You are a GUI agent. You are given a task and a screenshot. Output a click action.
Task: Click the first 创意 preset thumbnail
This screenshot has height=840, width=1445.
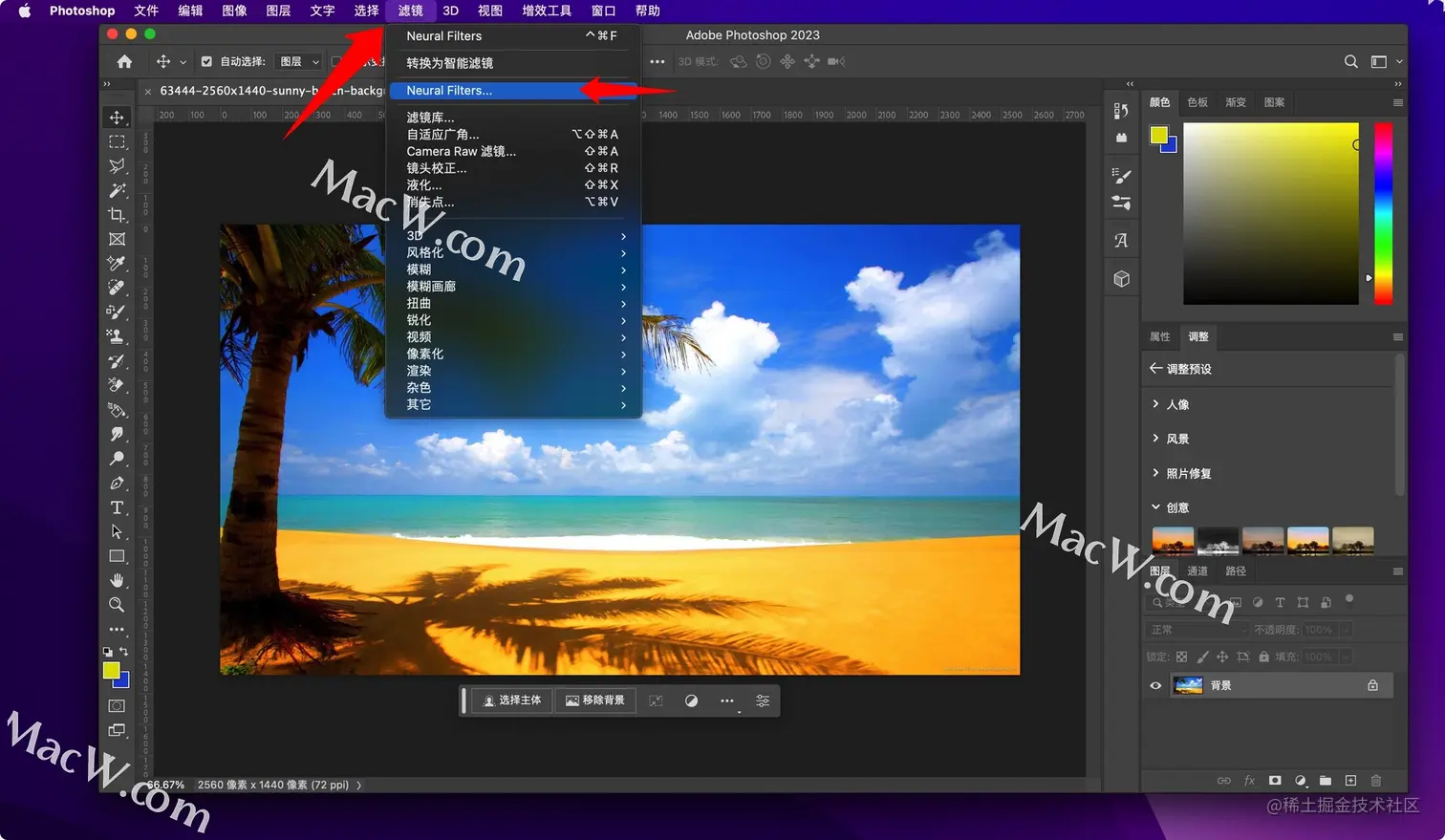[1173, 541]
